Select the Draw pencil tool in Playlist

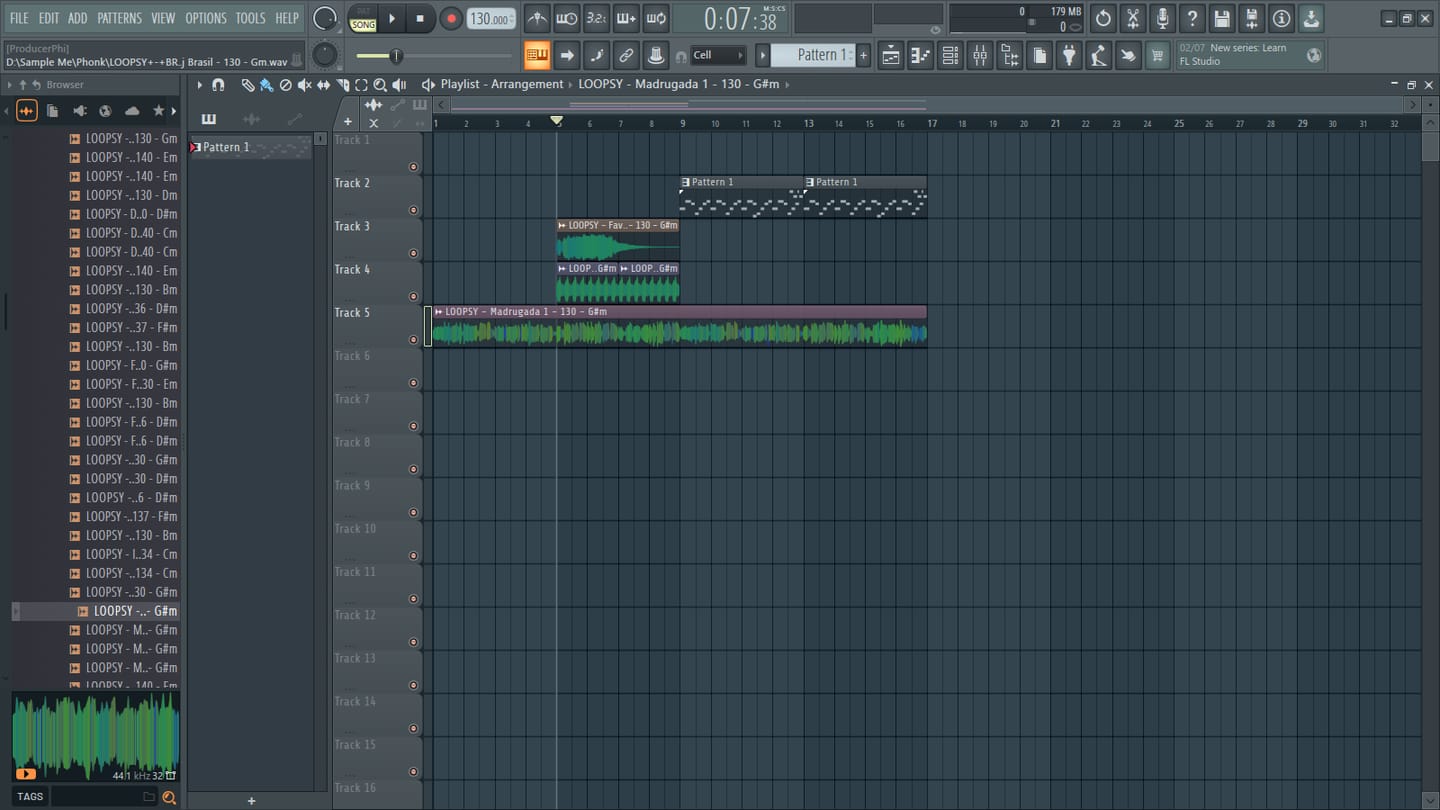248,85
